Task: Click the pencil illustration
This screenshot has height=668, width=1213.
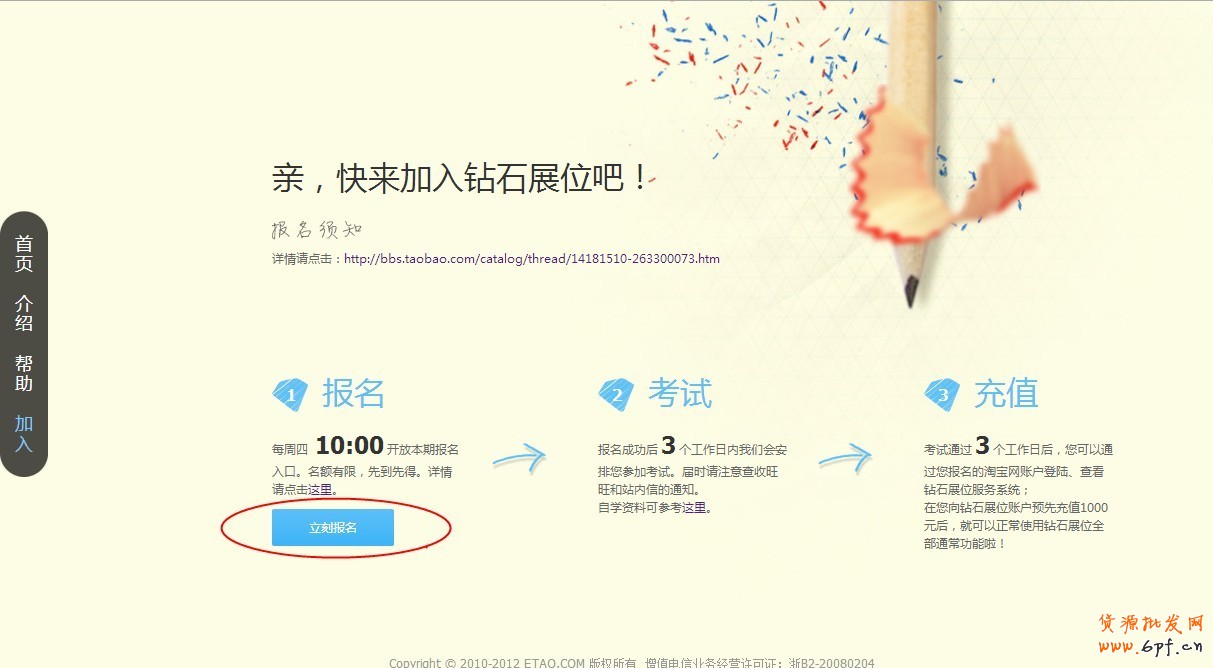Action: [912, 150]
